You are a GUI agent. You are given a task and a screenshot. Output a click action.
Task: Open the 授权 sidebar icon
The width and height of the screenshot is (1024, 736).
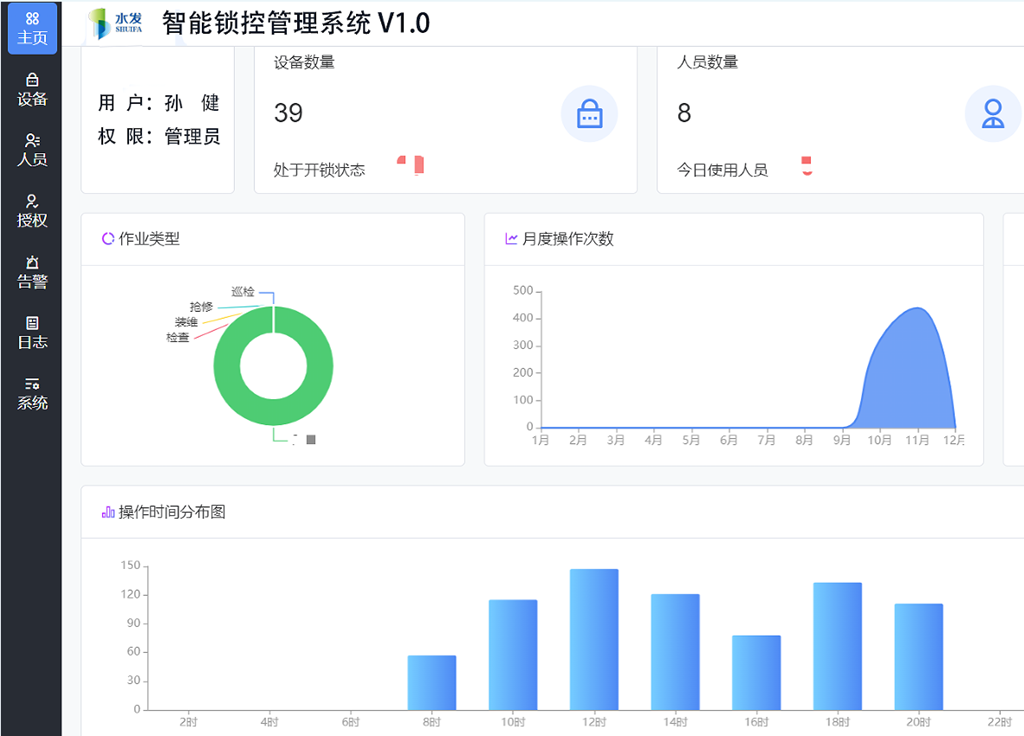(x=31, y=211)
